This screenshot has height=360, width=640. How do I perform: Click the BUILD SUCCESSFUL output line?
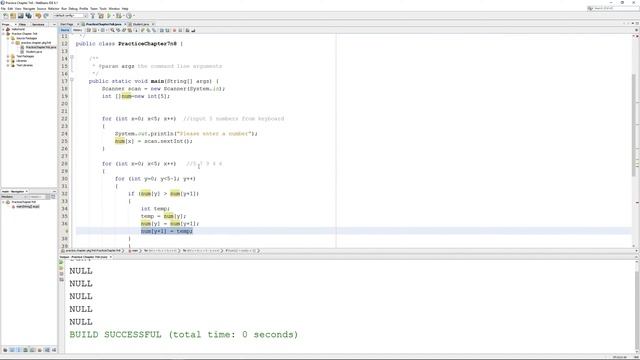click(184, 335)
